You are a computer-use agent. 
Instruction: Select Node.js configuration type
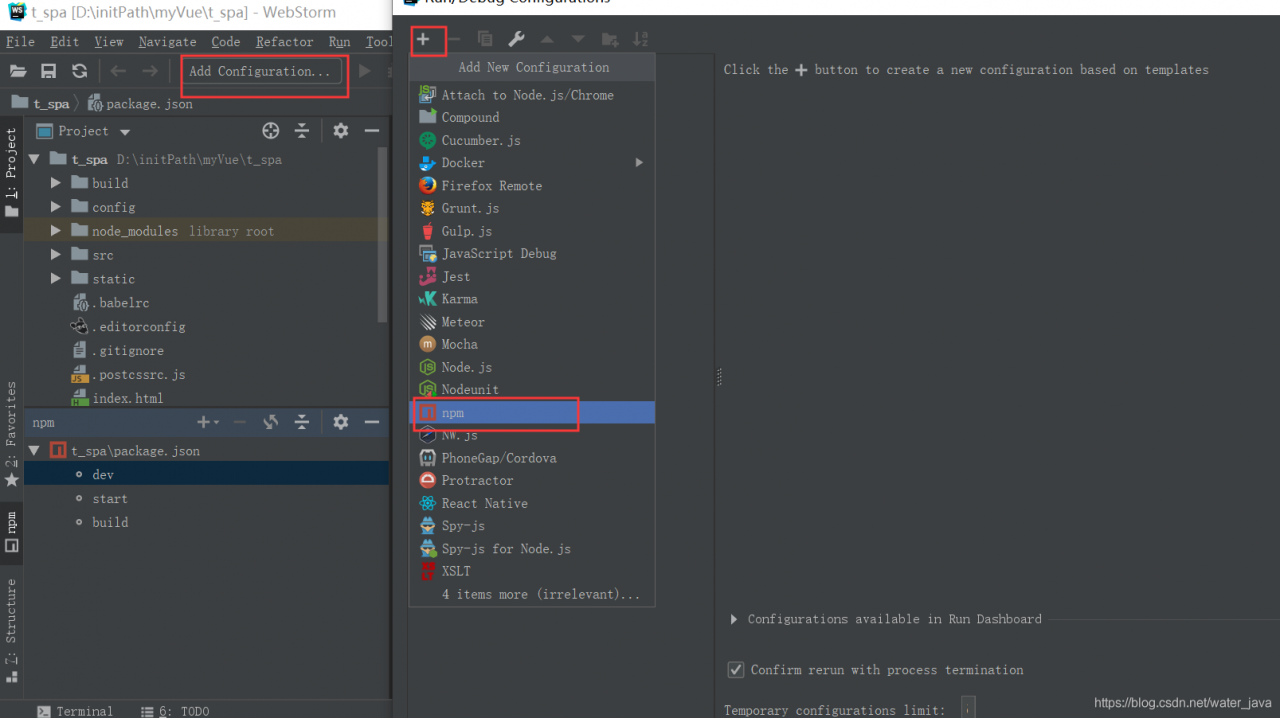[532, 367]
